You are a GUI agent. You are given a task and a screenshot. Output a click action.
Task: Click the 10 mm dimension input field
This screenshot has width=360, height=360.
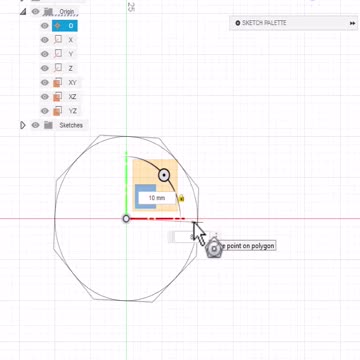[x=157, y=198]
